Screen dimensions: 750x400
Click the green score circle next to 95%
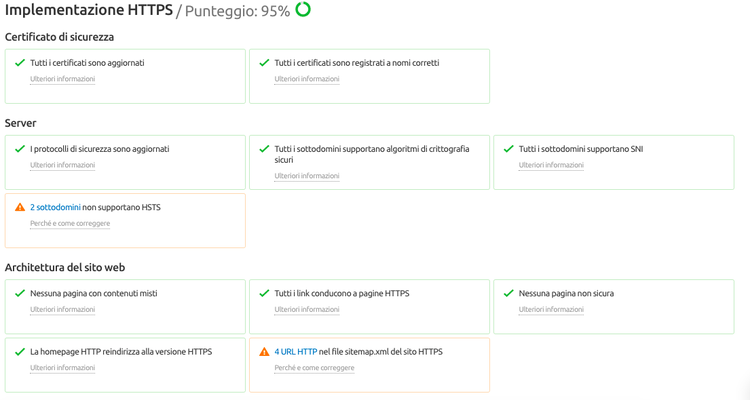coord(303,9)
